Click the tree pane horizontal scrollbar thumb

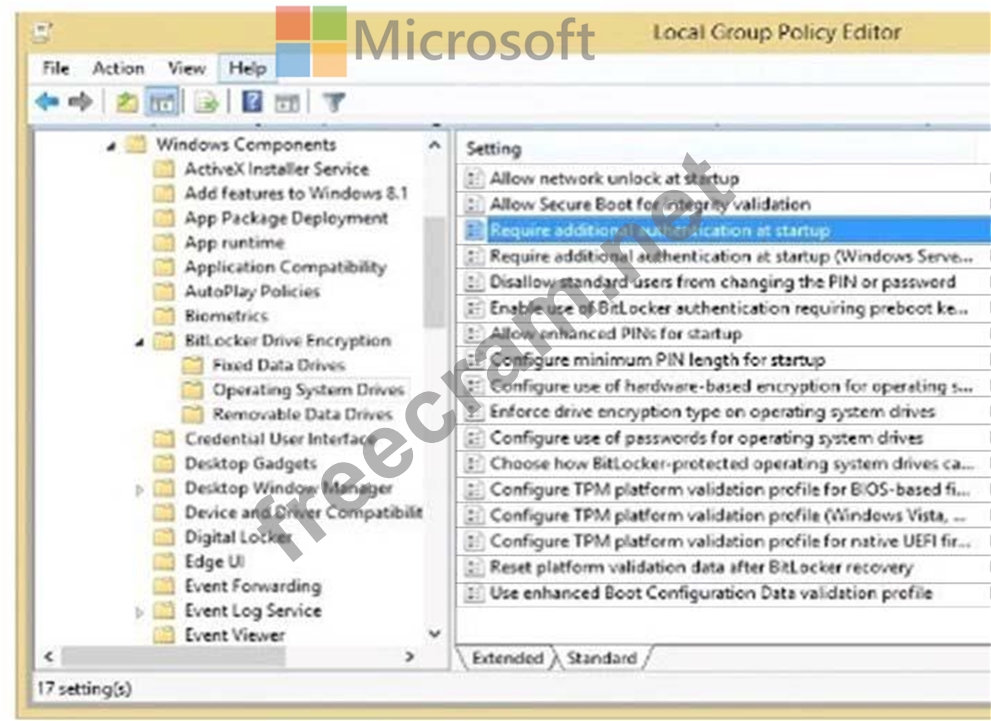[x=173, y=657]
